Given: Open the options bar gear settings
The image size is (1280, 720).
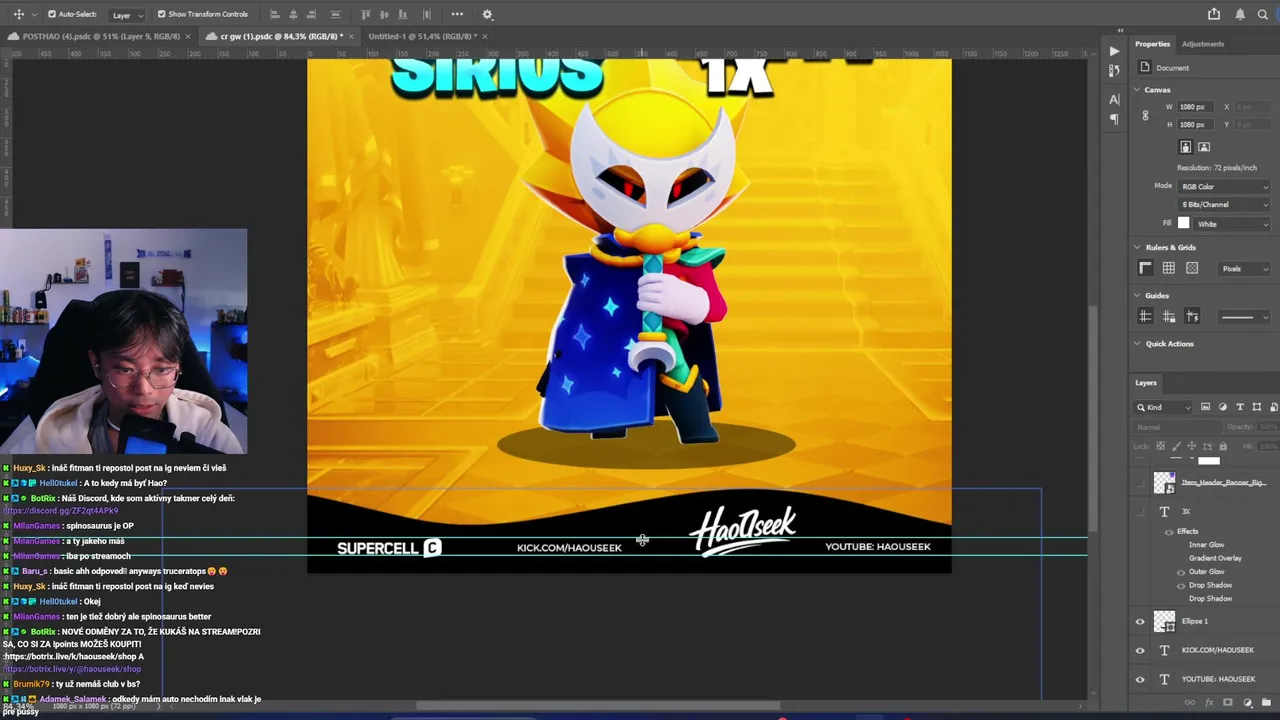Looking at the screenshot, I should (x=487, y=14).
